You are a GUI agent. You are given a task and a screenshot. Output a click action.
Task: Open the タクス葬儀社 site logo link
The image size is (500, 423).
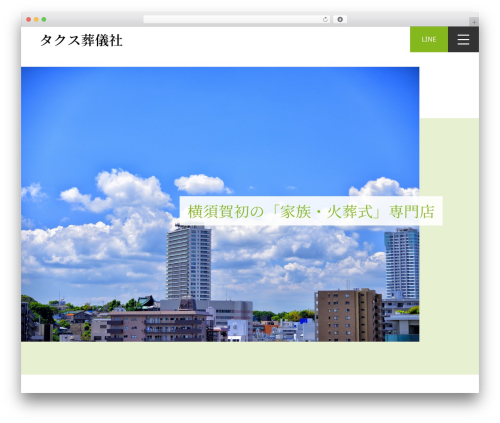(x=81, y=40)
